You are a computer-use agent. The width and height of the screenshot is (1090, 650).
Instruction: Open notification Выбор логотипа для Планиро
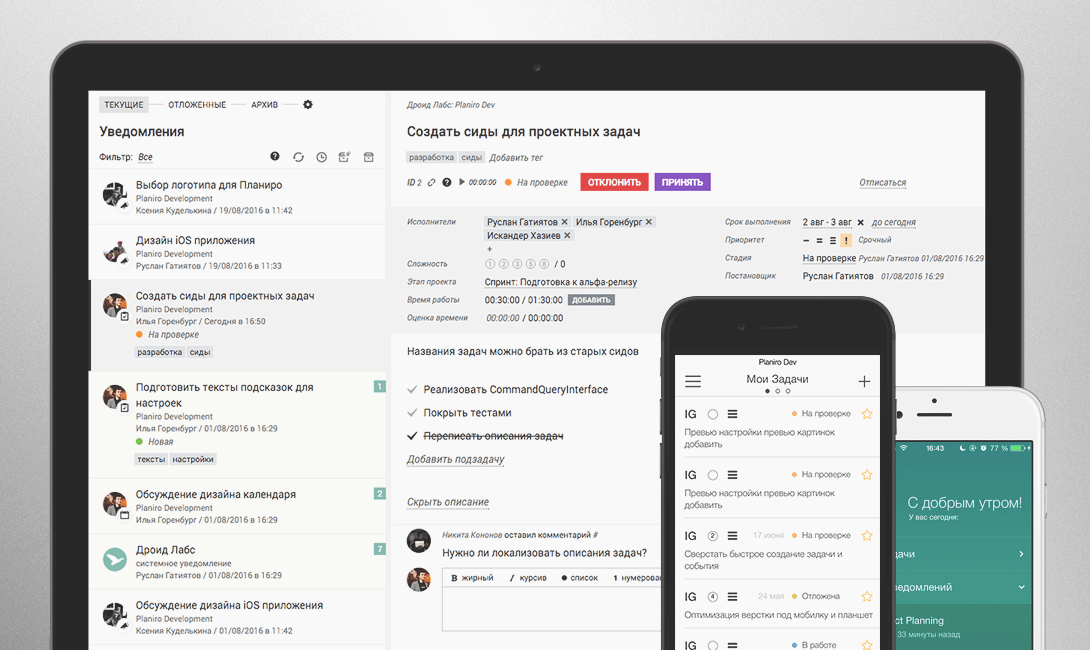(238, 197)
